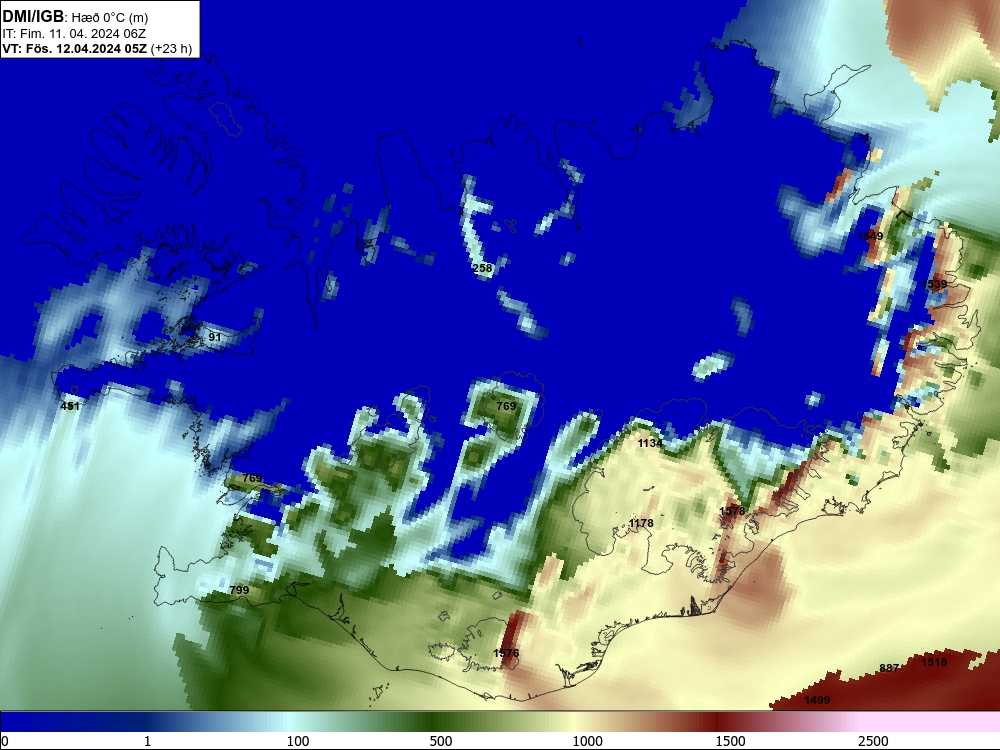
Task: Select the 258 value on the map
Action: (x=483, y=268)
